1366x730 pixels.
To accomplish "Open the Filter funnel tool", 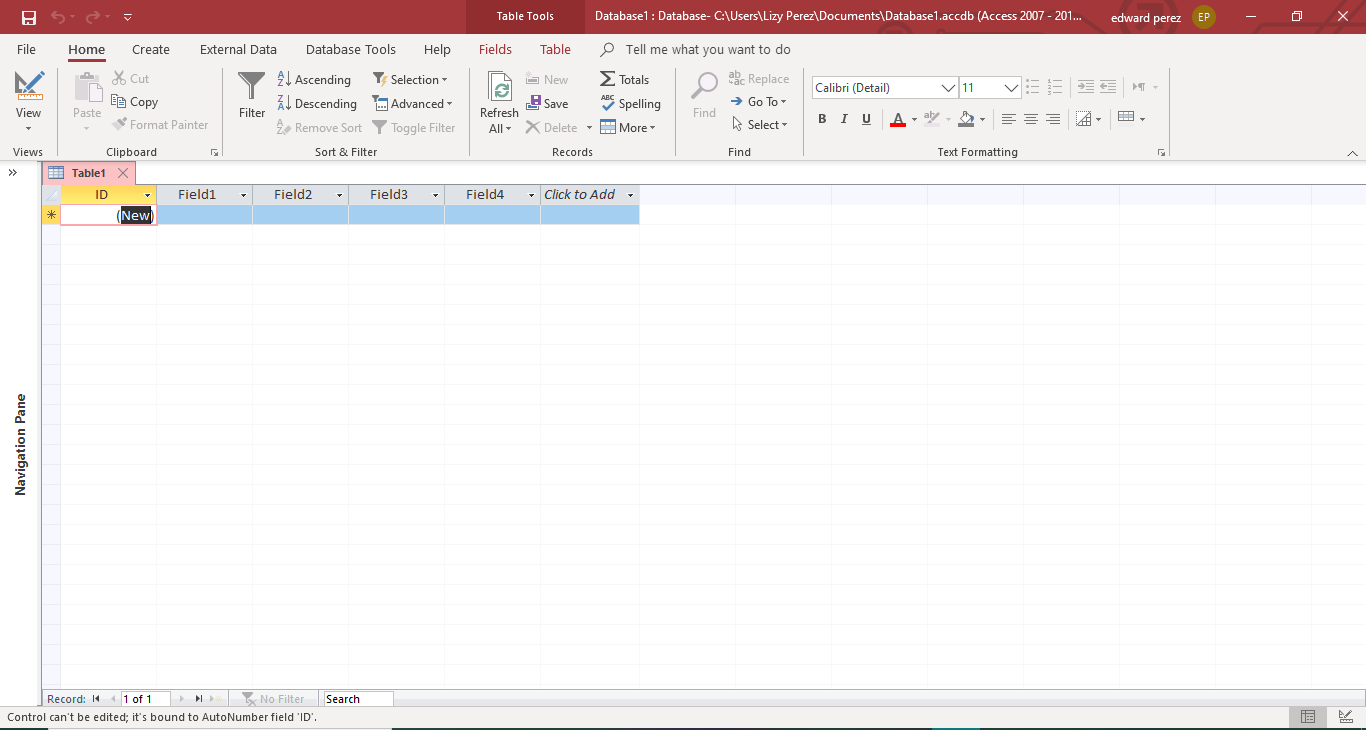I will [252, 95].
